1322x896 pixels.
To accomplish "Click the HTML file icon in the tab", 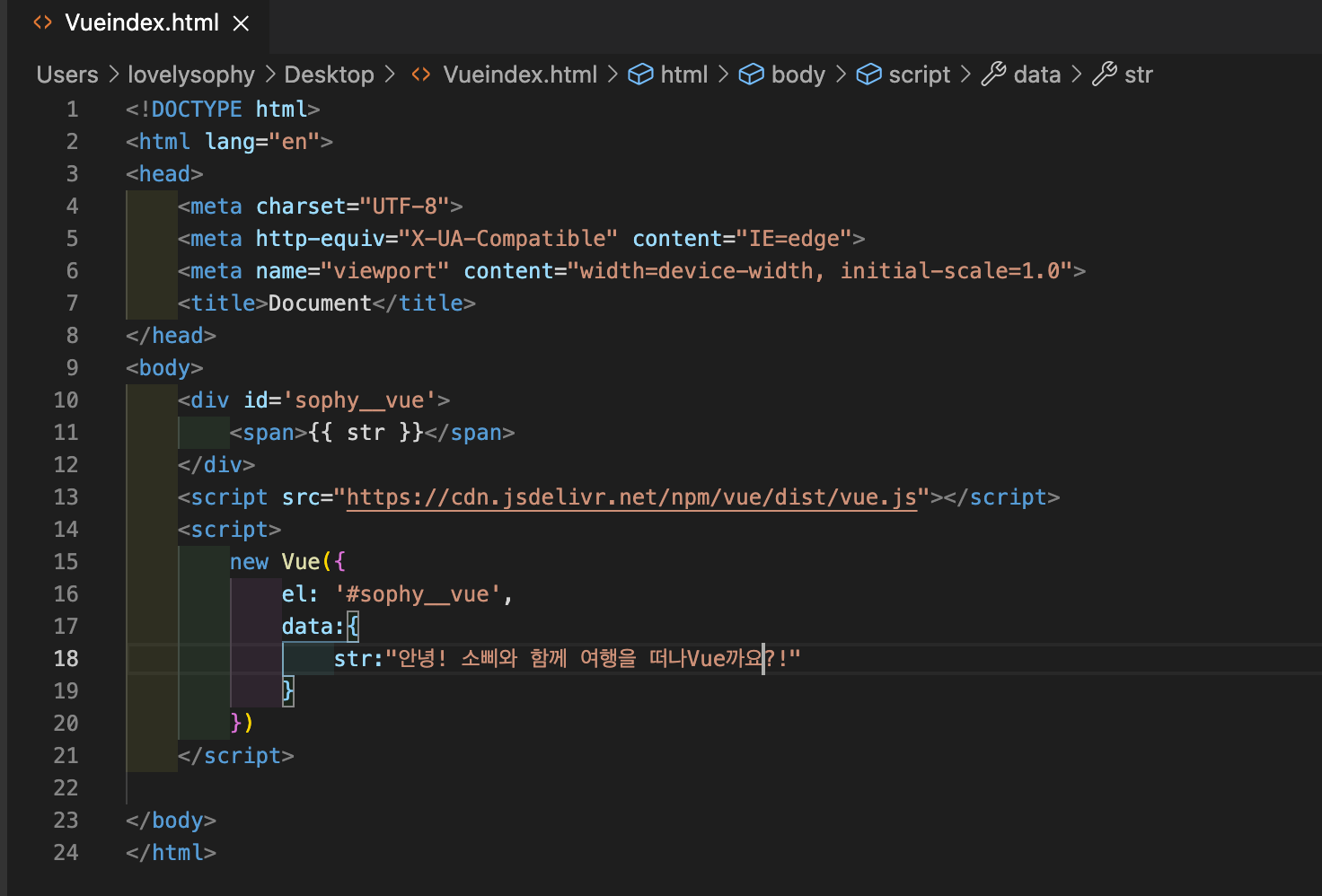I will (42, 22).
